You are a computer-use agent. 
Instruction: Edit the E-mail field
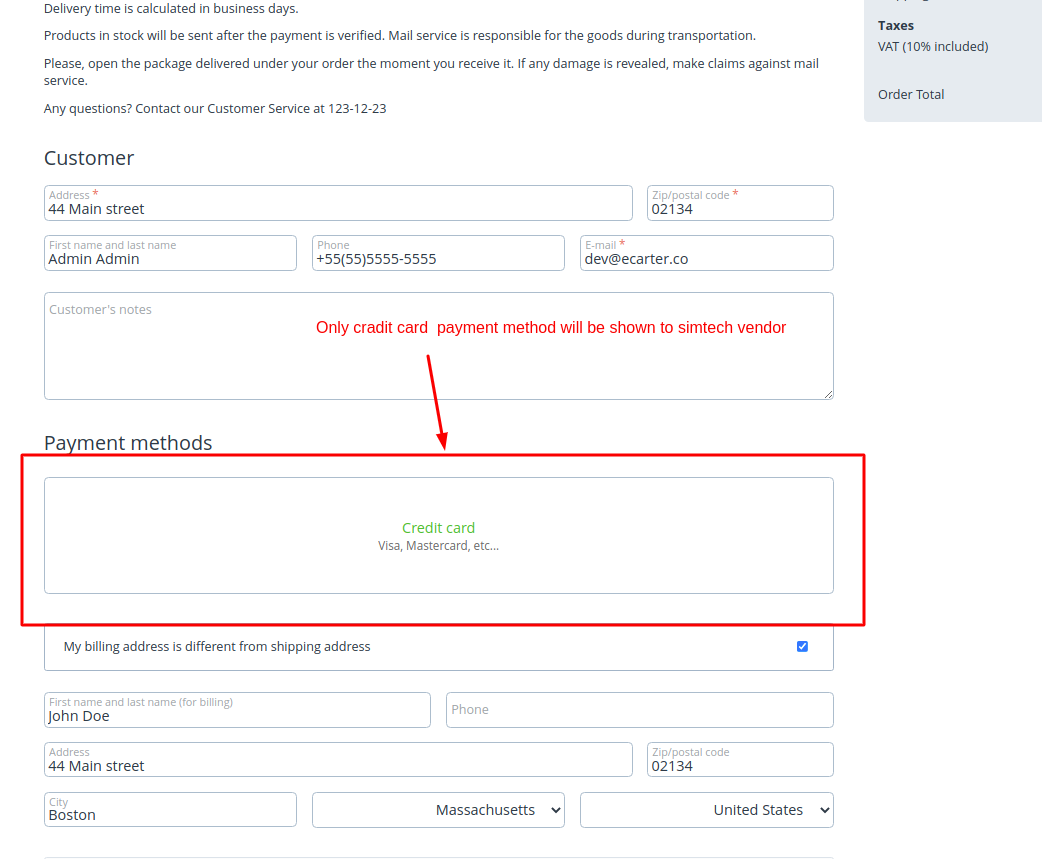707,253
